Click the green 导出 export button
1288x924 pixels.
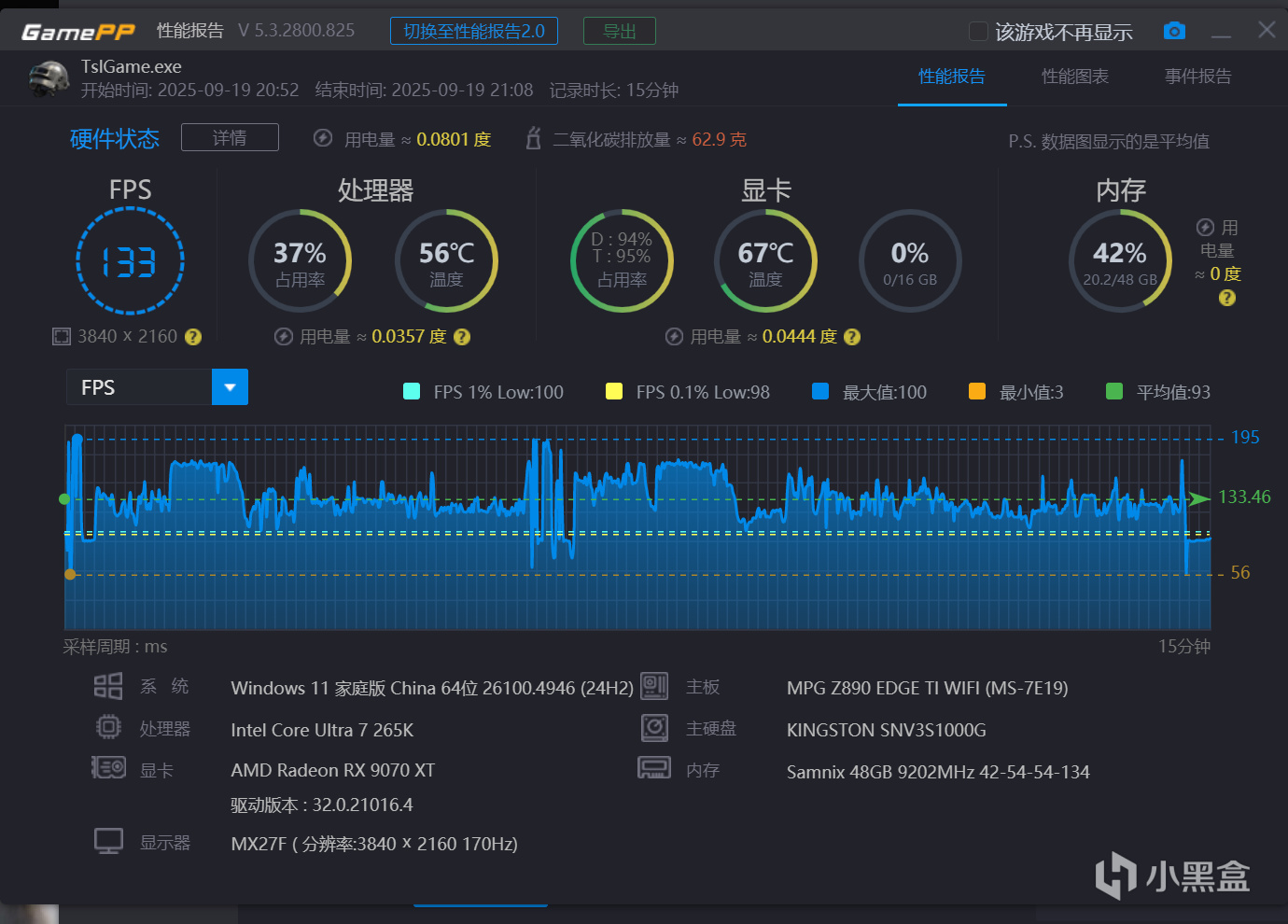click(620, 31)
